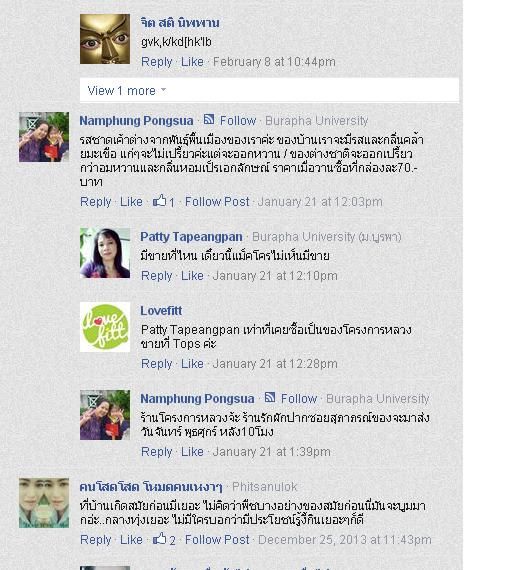Click the Follow link in the 1:39pm reply
This screenshot has width=512, height=570.
tap(299, 399)
